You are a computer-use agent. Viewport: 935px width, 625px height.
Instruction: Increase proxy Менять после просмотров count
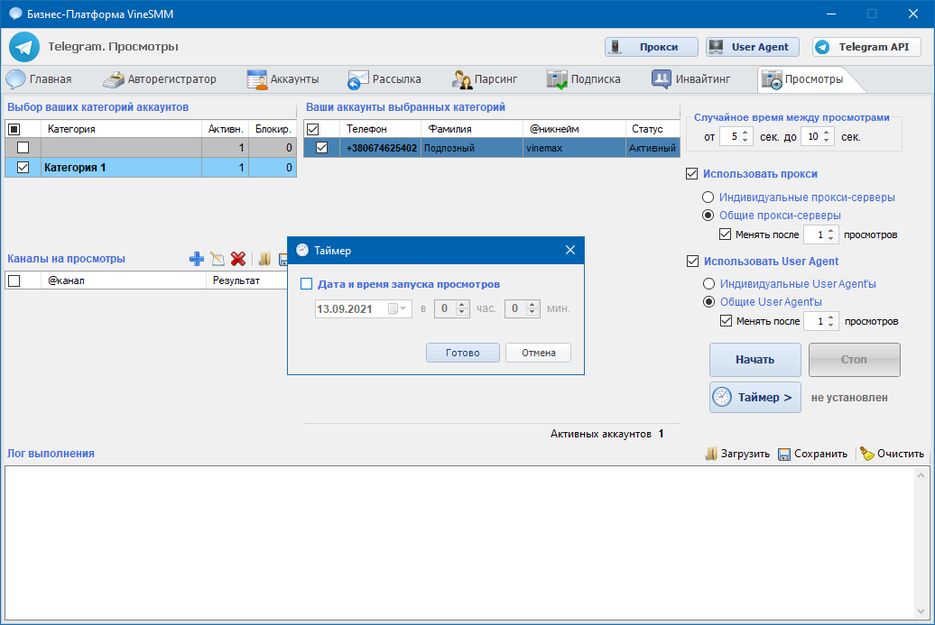coord(831,231)
